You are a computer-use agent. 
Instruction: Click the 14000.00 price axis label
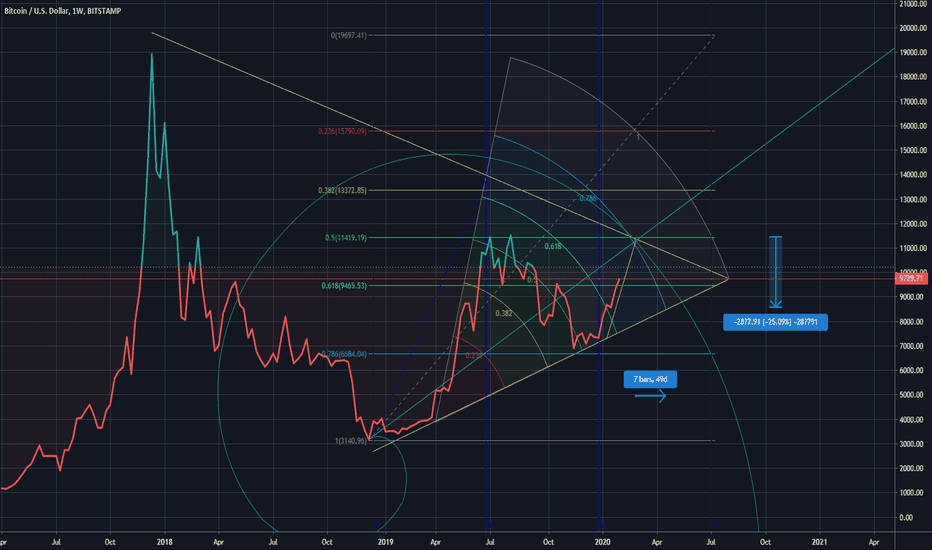(912, 175)
